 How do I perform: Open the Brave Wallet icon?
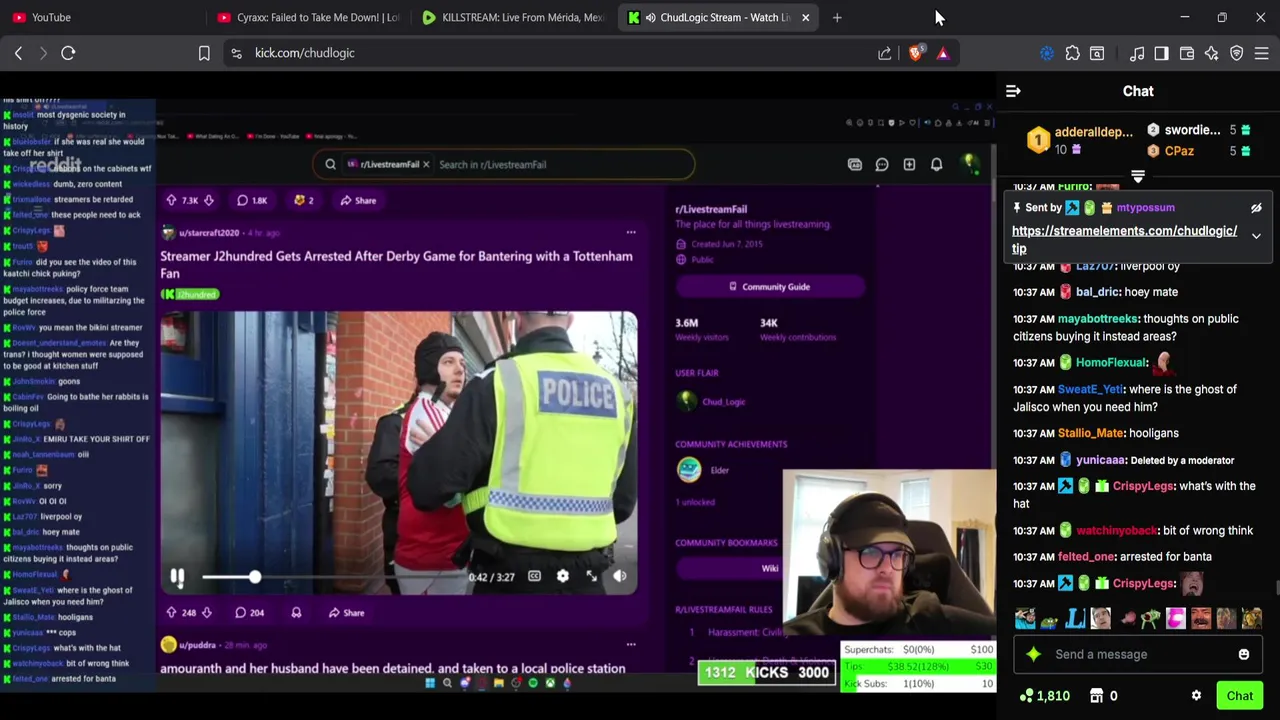point(1187,53)
